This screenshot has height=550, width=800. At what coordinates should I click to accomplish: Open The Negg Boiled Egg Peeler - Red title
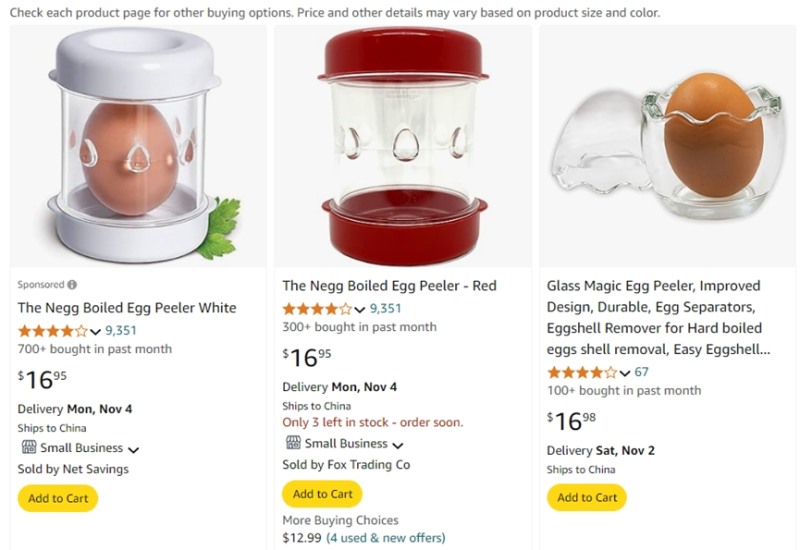tap(389, 286)
